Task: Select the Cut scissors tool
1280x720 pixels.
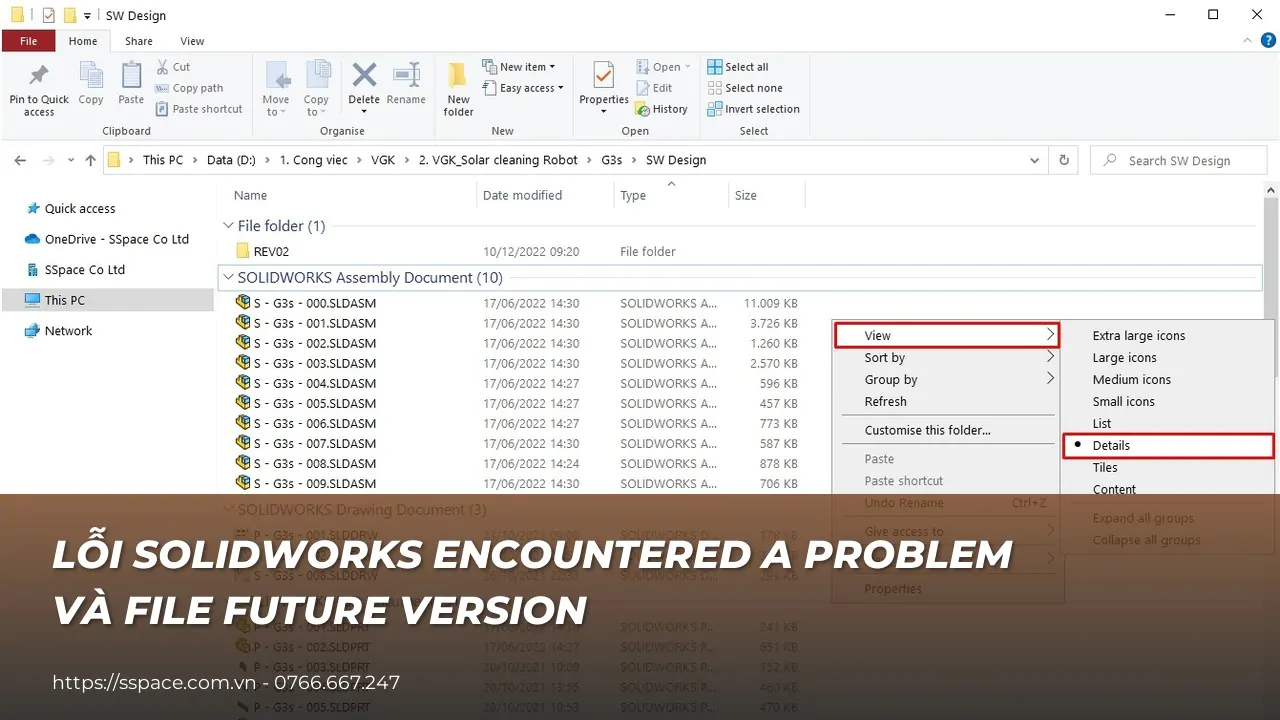Action: pyautogui.click(x=173, y=67)
